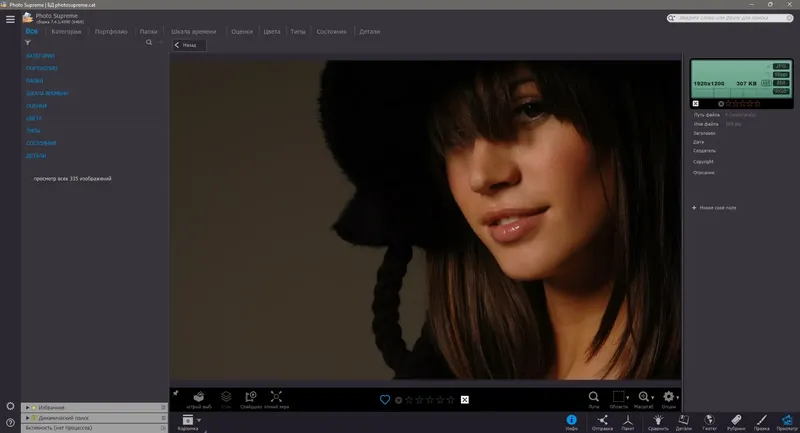
Task: Open the ШКАЛА ВРЕМЕНИ sidebar link
Action: 47,93
